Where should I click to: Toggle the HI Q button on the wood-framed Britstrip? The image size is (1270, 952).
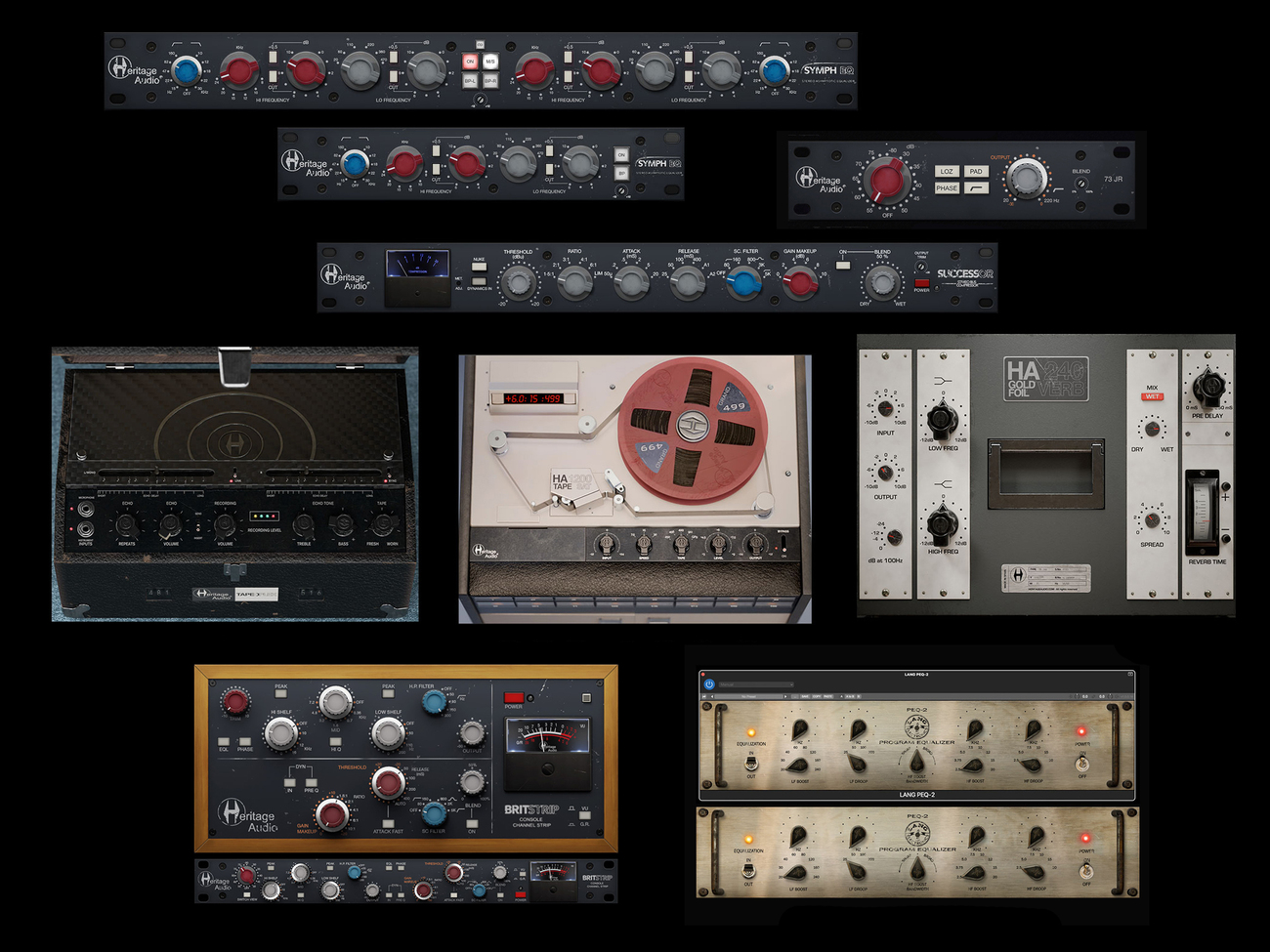(x=336, y=741)
